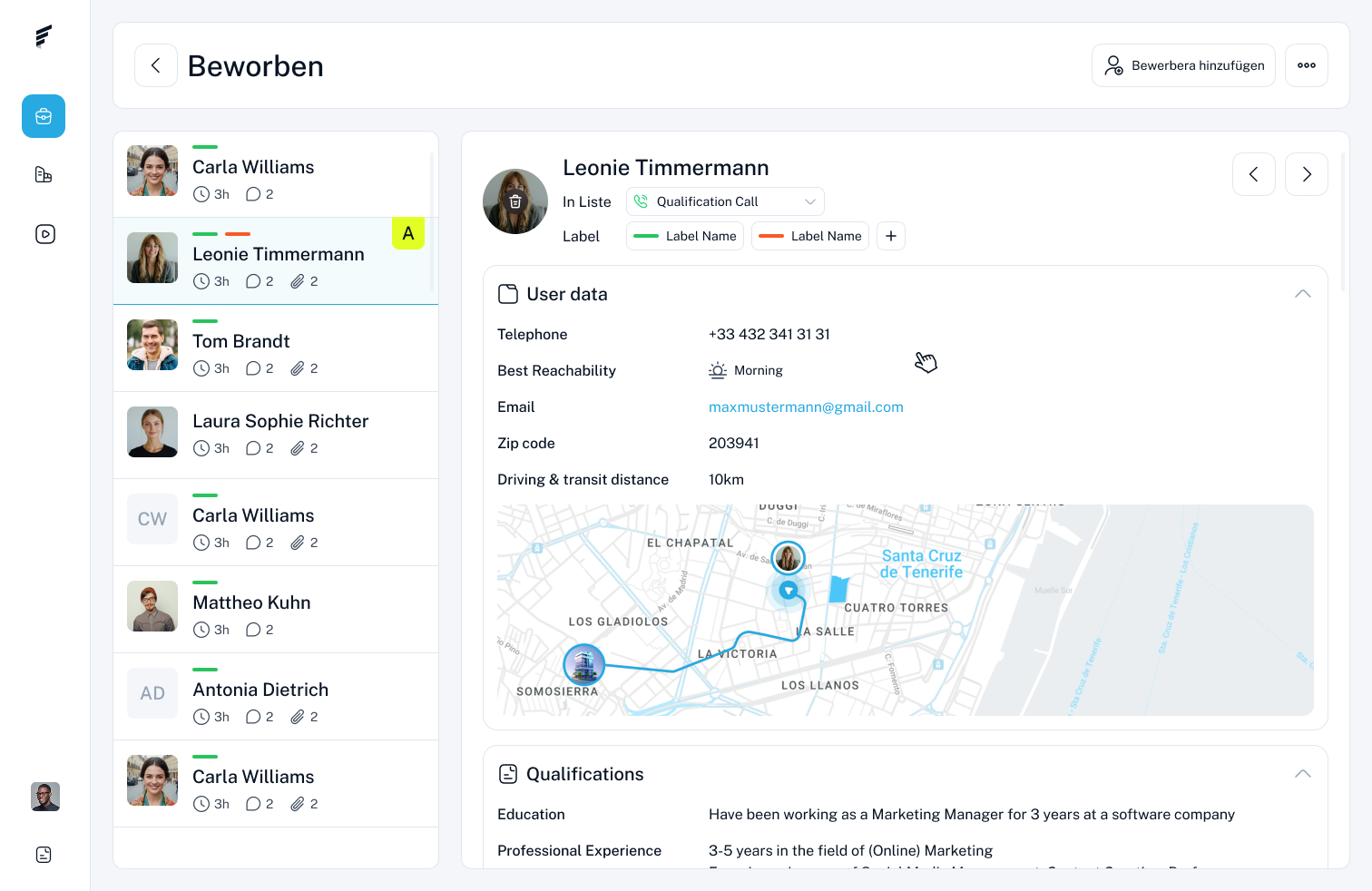Screen dimensions: 1372x891
Task: Click the orange Label Name tag
Action: point(810,236)
